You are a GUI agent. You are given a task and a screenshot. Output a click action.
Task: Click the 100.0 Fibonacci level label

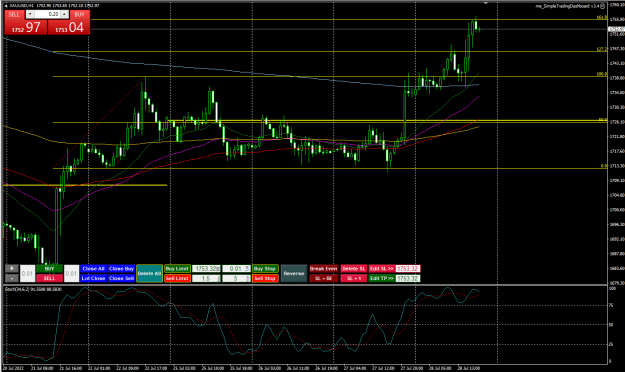tap(601, 74)
